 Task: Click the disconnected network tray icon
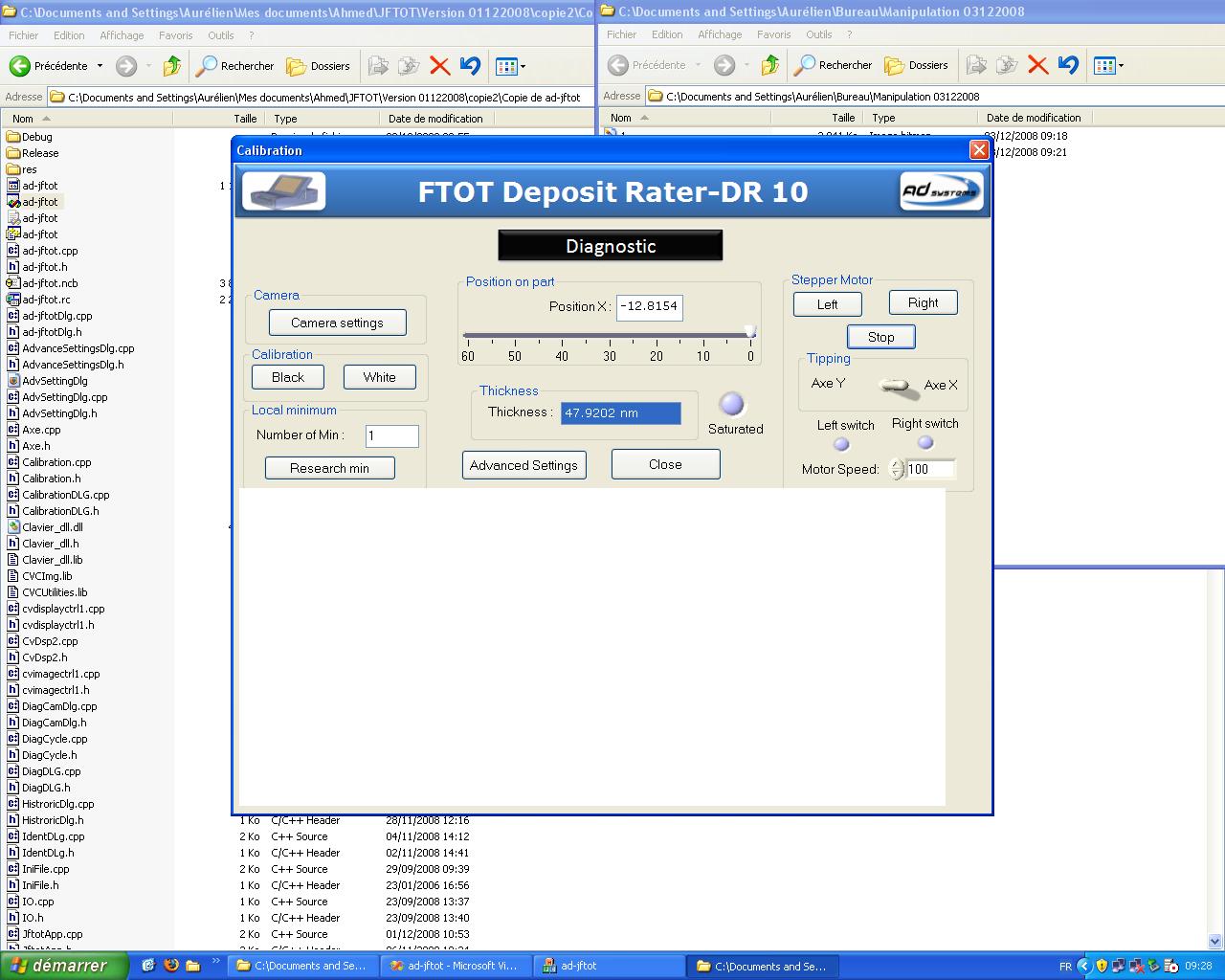click(1136, 966)
